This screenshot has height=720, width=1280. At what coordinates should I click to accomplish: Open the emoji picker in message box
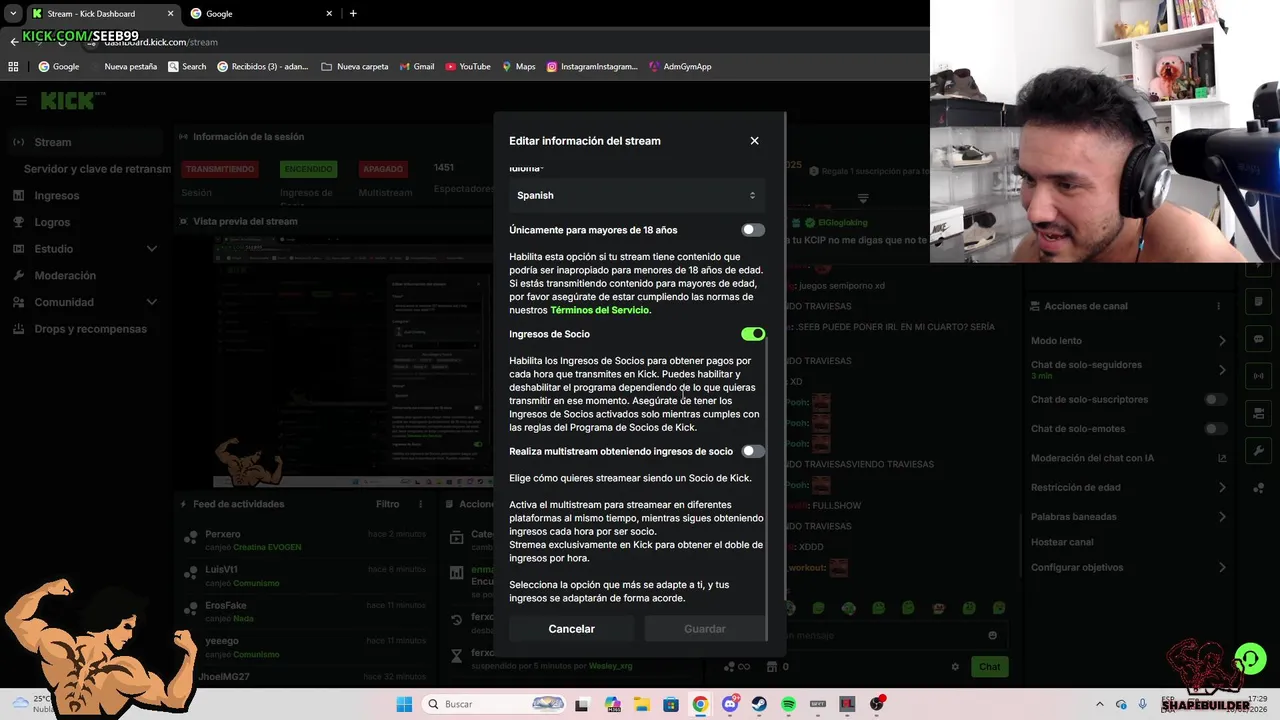[x=992, y=635]
